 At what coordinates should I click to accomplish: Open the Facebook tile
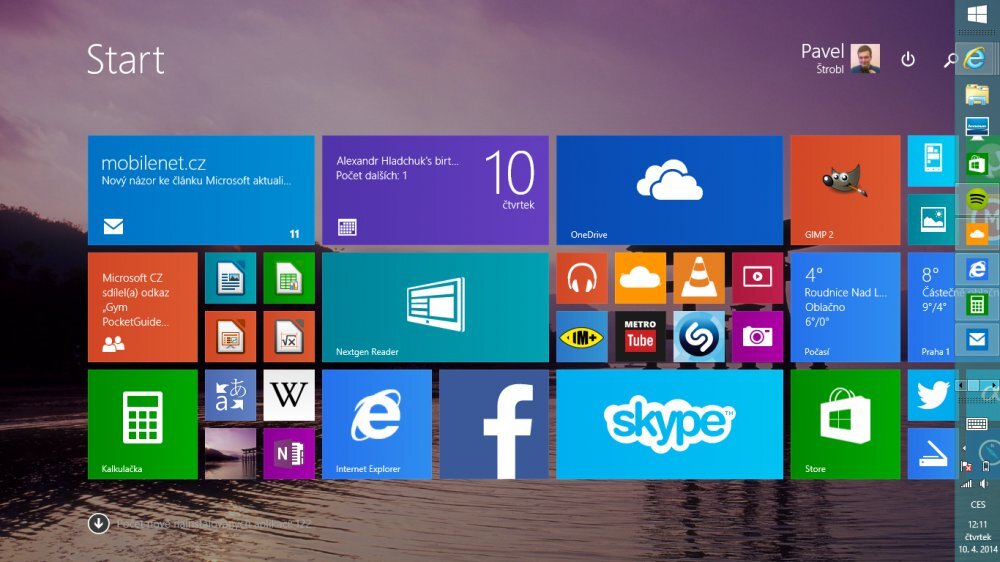pos(494,424)
